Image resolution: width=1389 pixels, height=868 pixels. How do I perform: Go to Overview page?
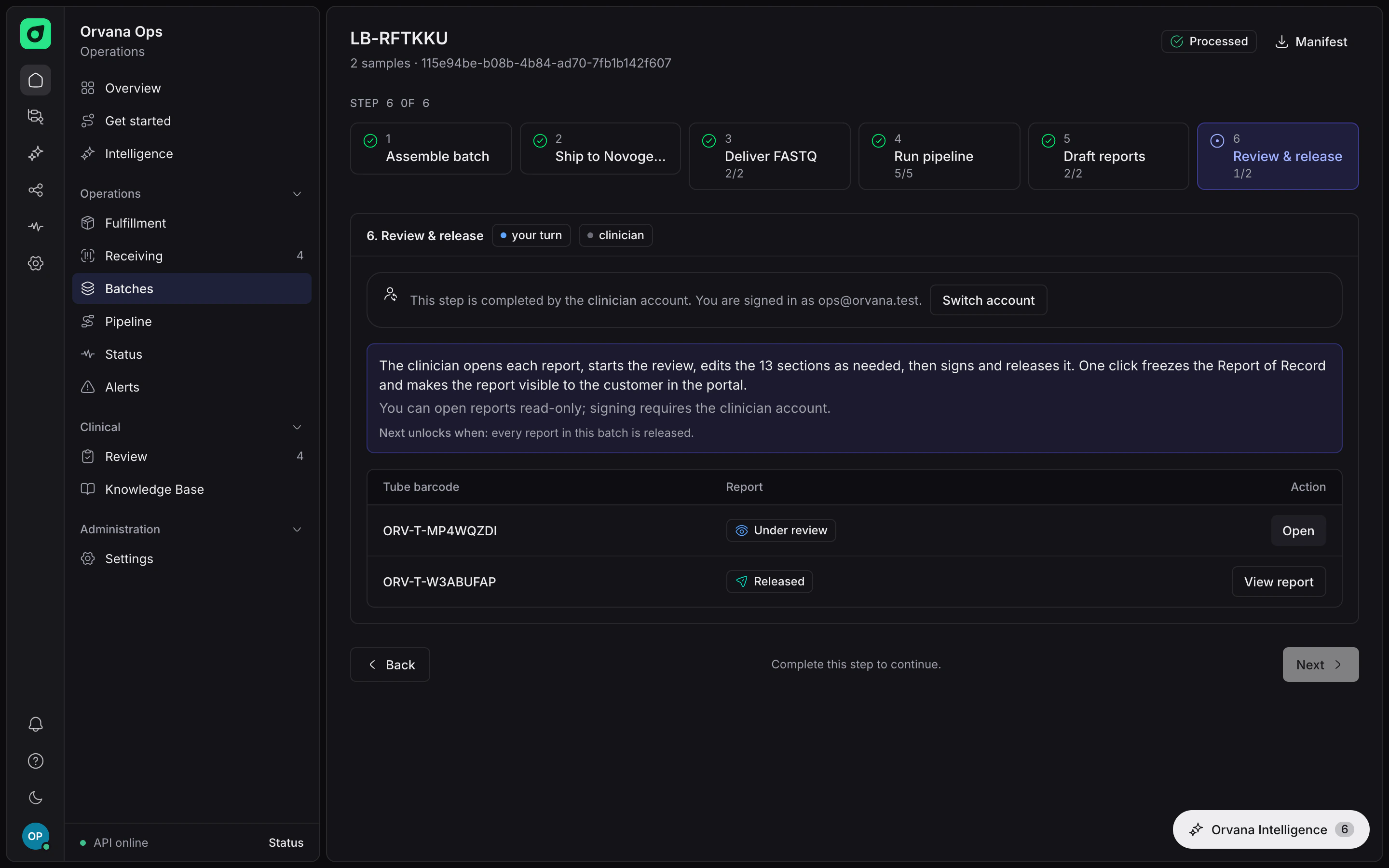click(x=191, y=88)
